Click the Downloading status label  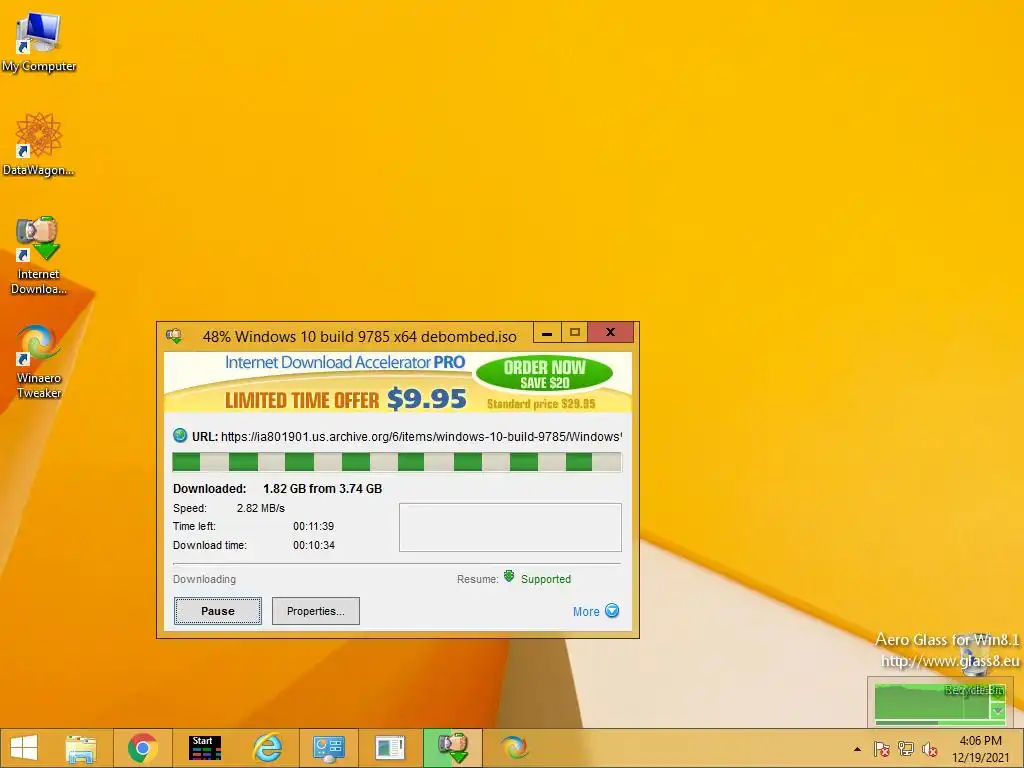pyautogui.click(x=204, y=579)
